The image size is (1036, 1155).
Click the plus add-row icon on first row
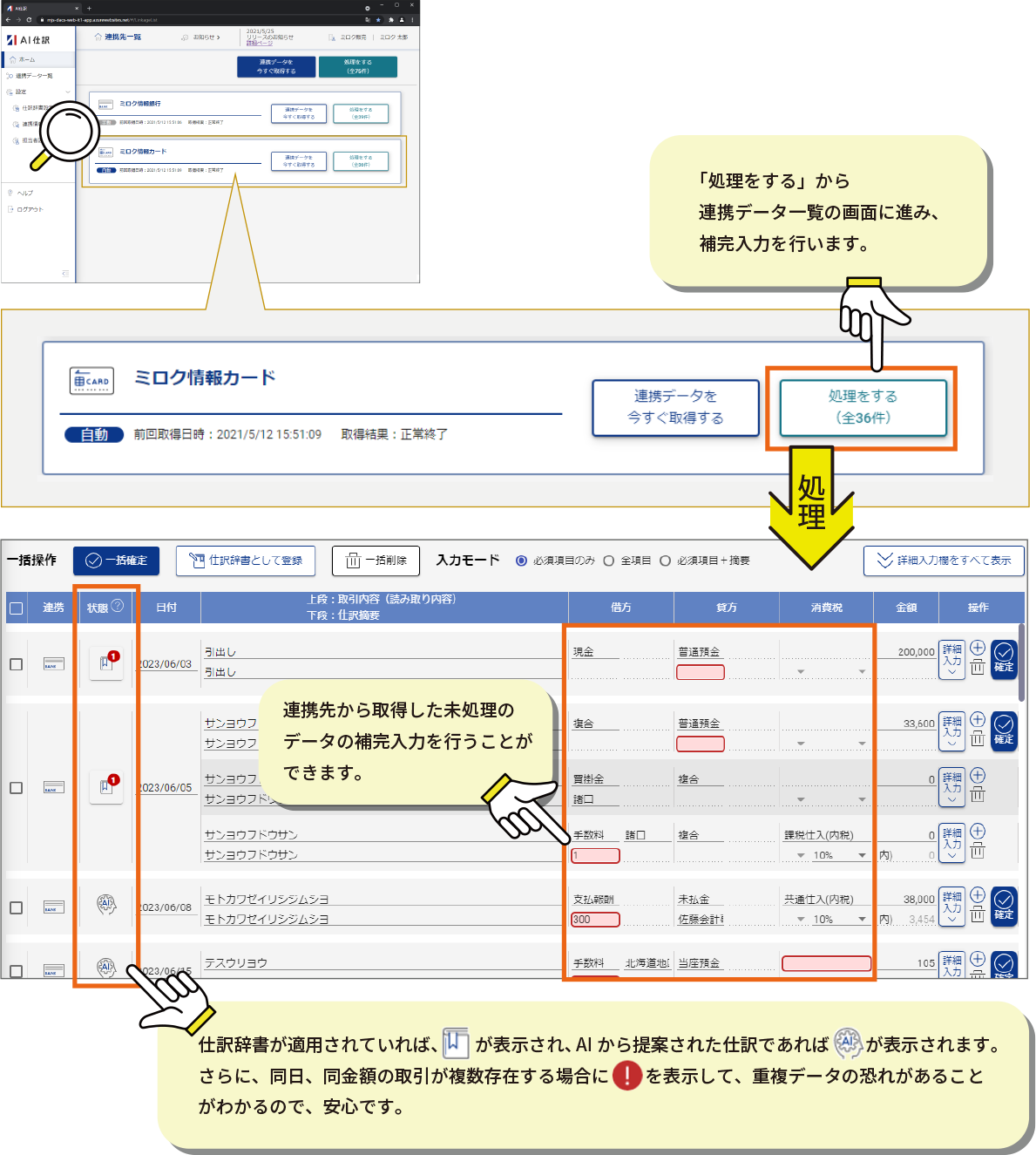pyautogui.click(x=978, y=648)
